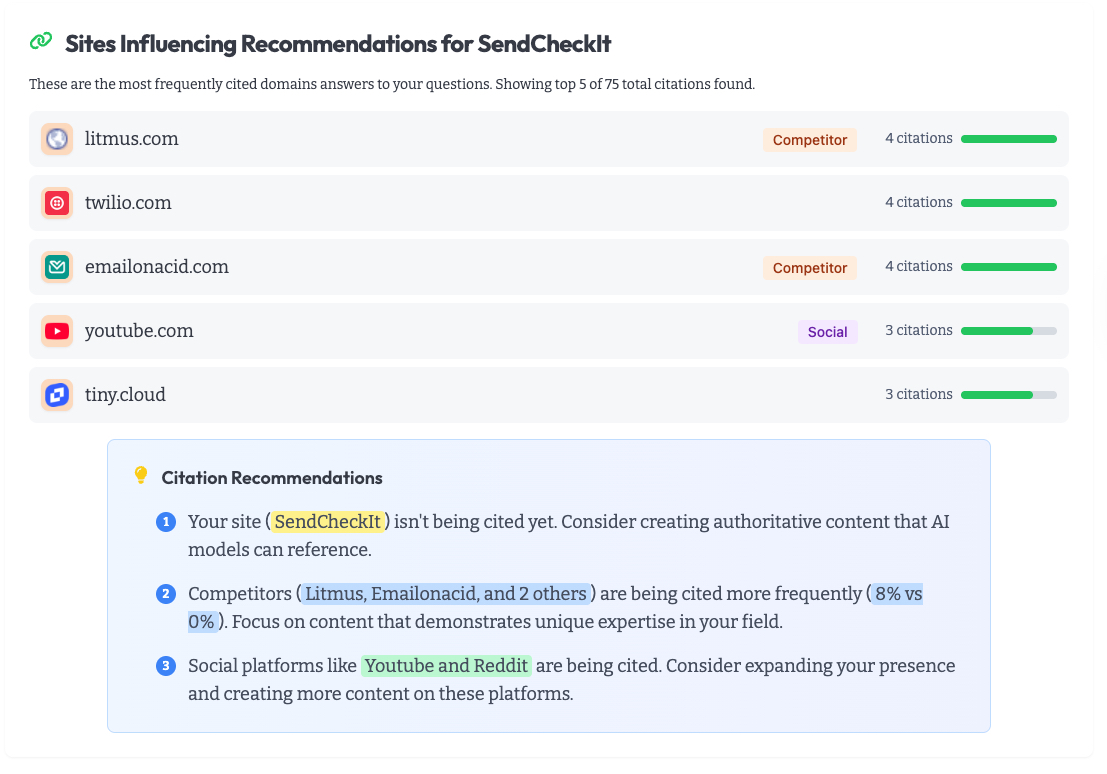Image resolution: width=1107 pixels, height=774 pixels.
Task: Click the highlighted Youtube and Reddit text
Action: [446, 666]
